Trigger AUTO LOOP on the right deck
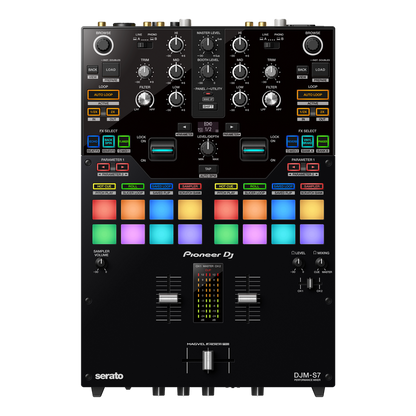 point(313,95)
